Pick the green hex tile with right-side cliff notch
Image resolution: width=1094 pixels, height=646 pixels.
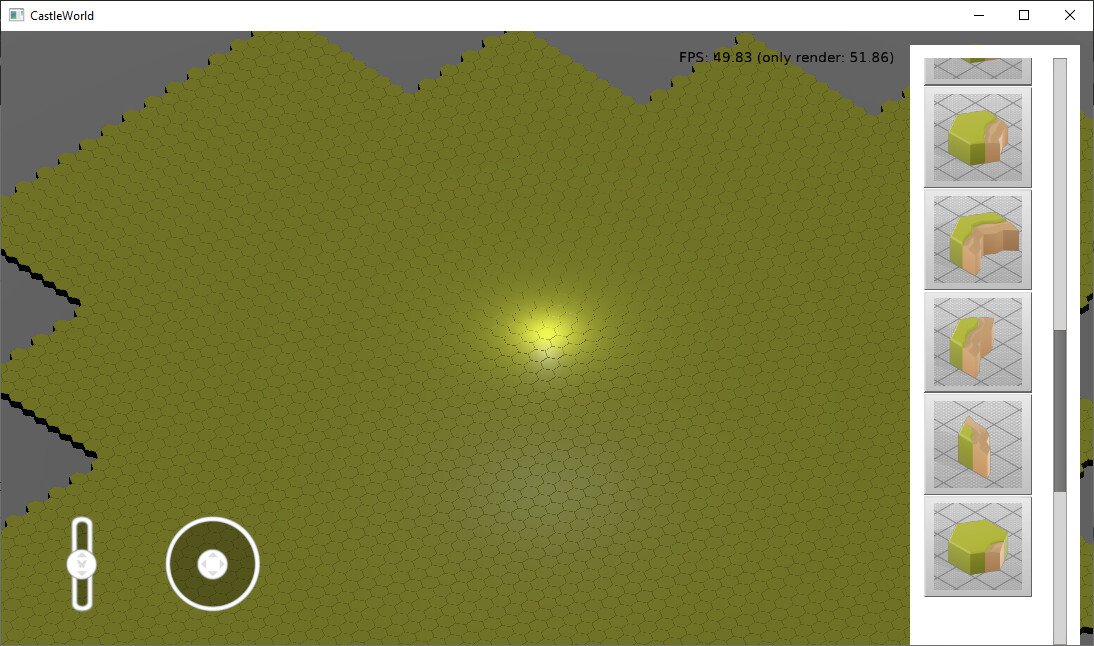(x=977, y=137)
